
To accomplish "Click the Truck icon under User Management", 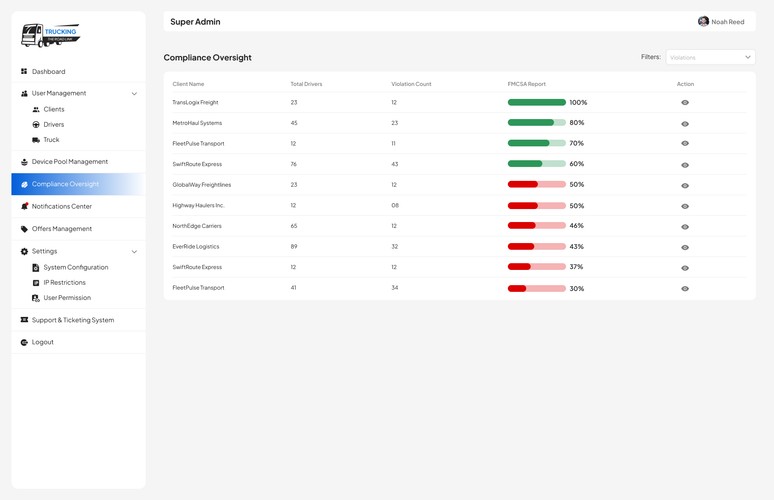I will click(x=36, y=140).
